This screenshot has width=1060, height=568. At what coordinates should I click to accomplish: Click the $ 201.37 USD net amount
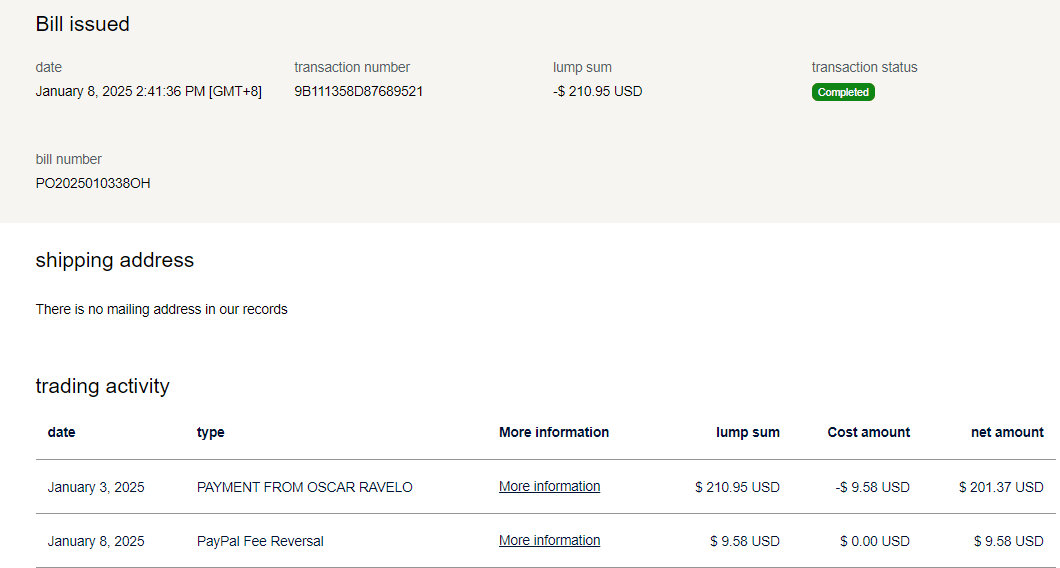tap(1000, 488)
